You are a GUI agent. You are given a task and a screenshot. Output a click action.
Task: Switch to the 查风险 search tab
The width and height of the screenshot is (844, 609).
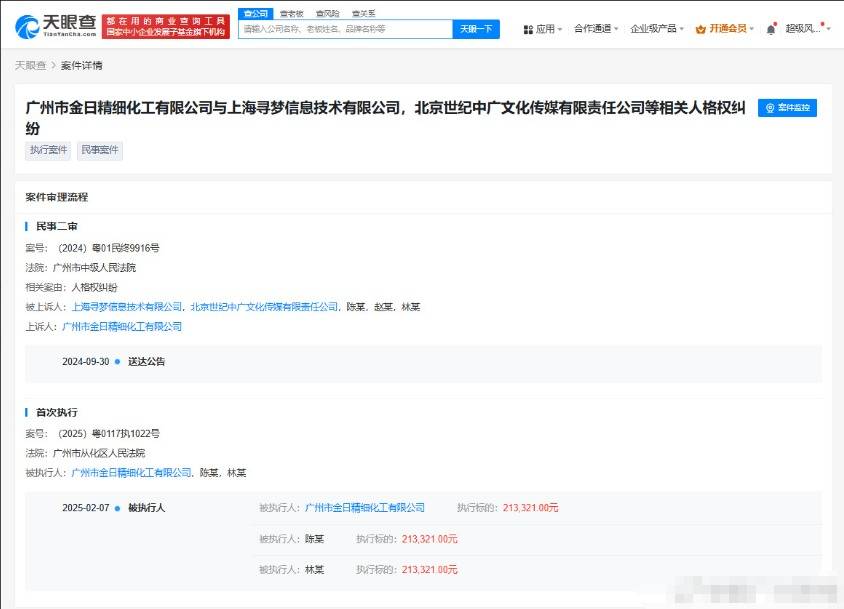[328, 13]
